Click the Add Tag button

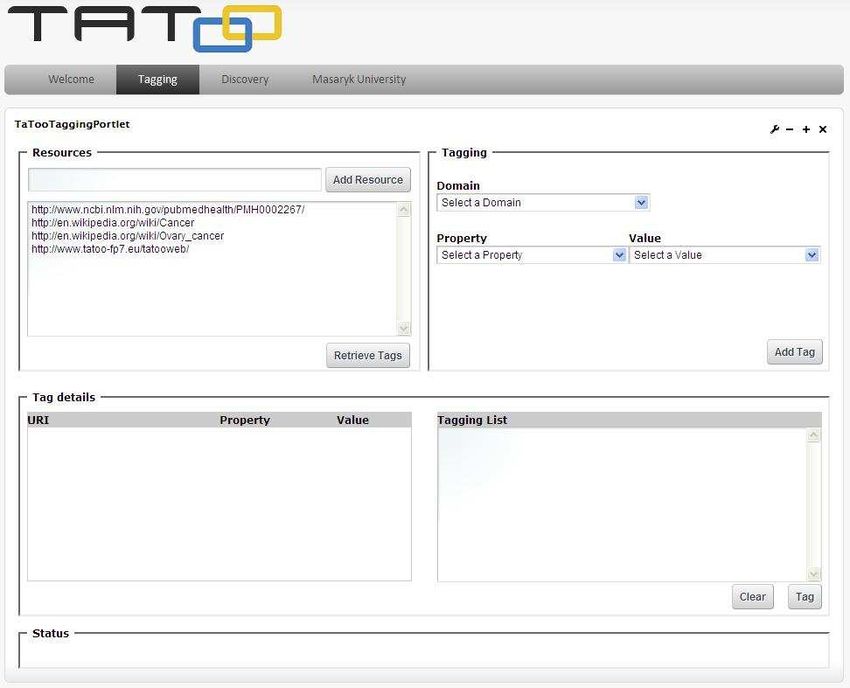click(794, 352)
